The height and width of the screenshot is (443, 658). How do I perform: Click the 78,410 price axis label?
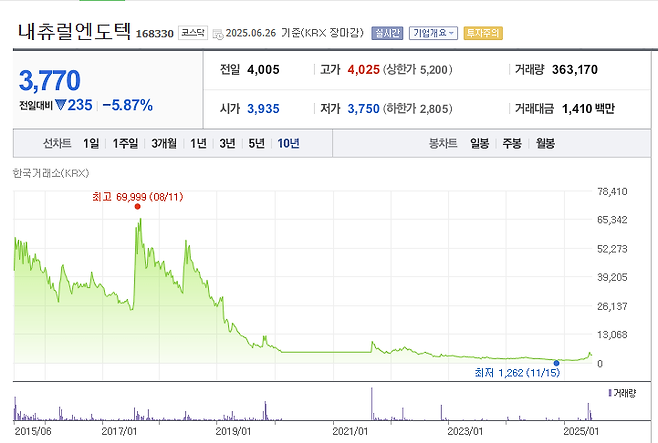[x=612, y=192]
